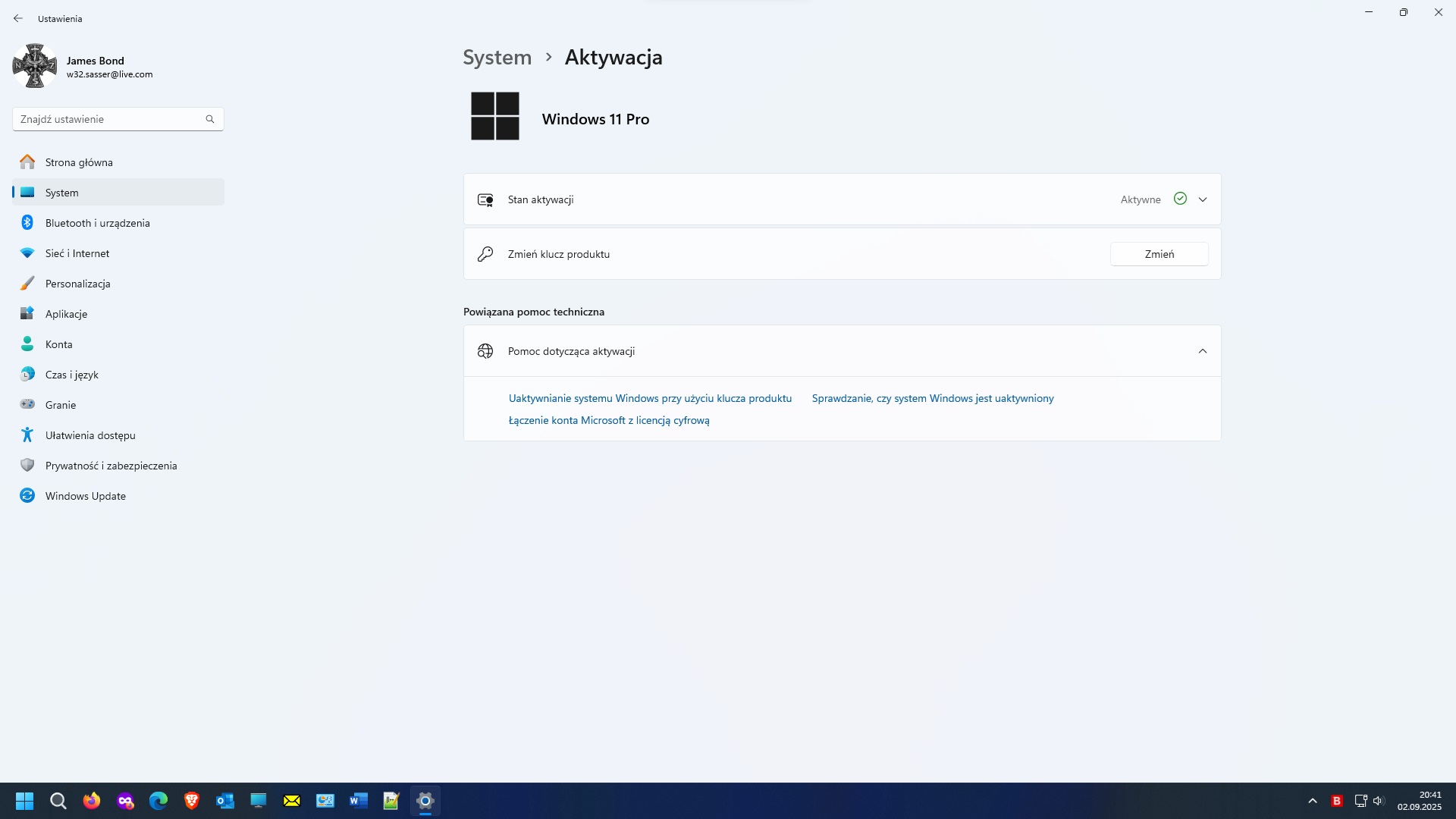Open the blue monitor app on taskbar
The width and height of the screenshot is (1456, 819).
[x=259, y=801]
